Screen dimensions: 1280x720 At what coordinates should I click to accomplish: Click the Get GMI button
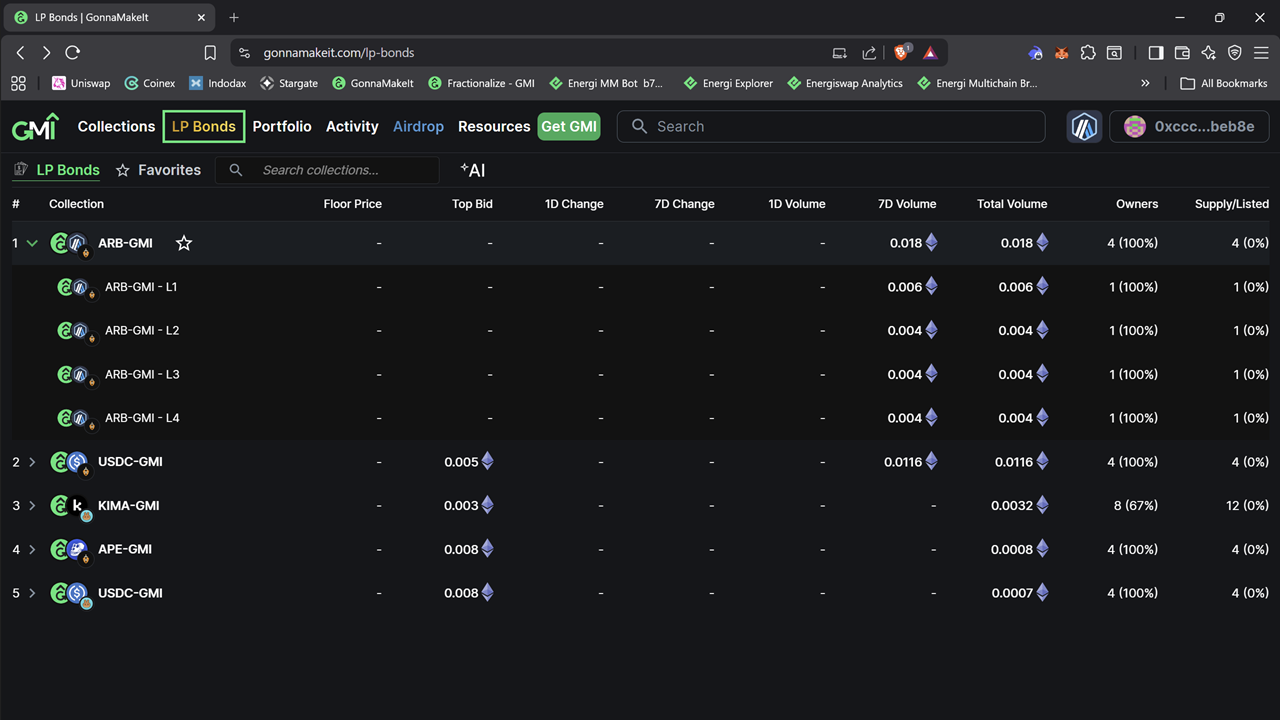tap(569, 127)
